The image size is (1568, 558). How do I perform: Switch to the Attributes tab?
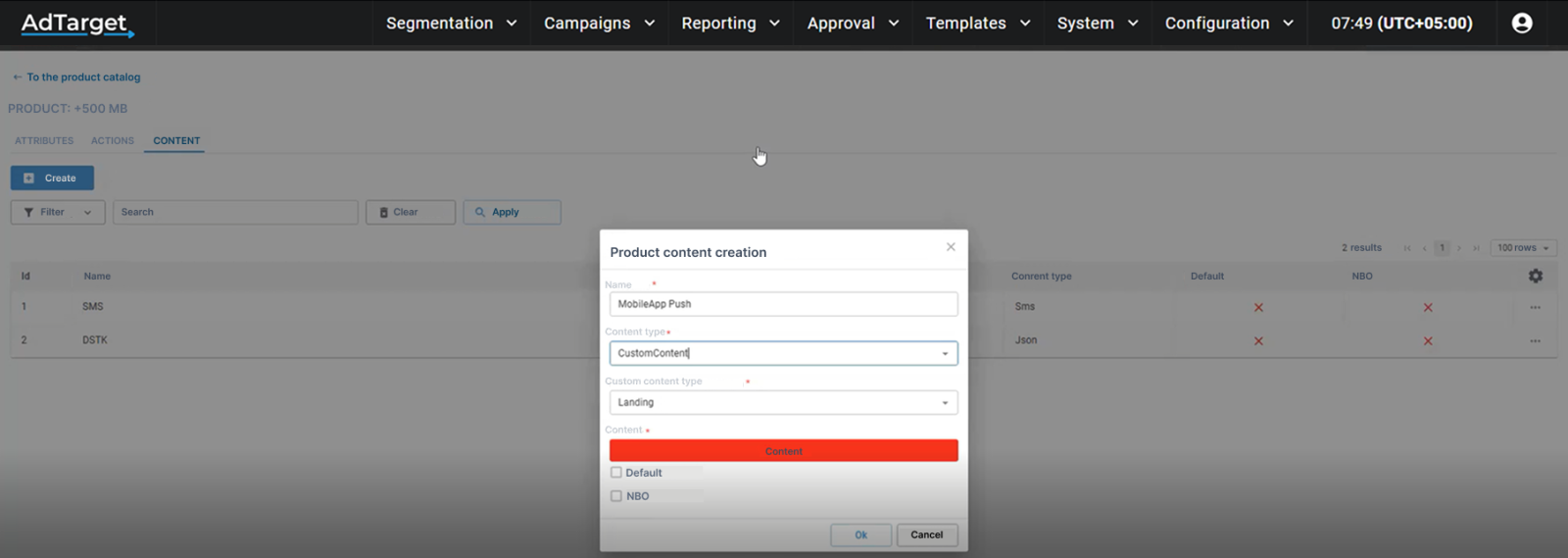coord(44,141)
